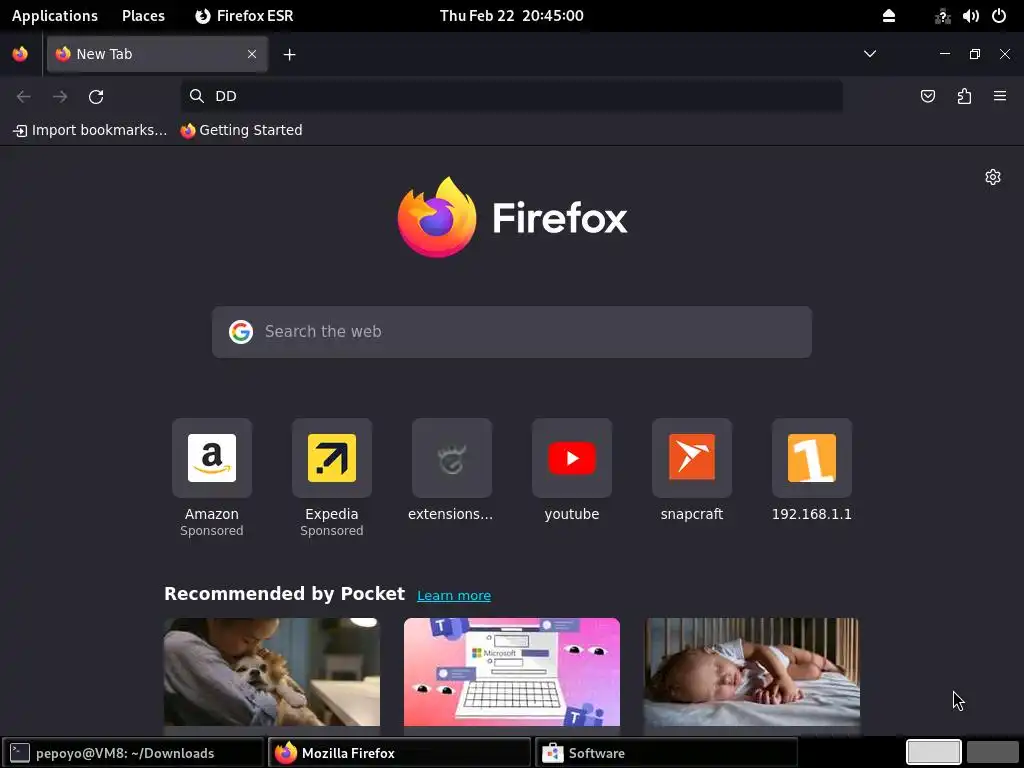Open the Firefox hamburger application menu
Screen dimensions: 1024x768
[1000, 96]
